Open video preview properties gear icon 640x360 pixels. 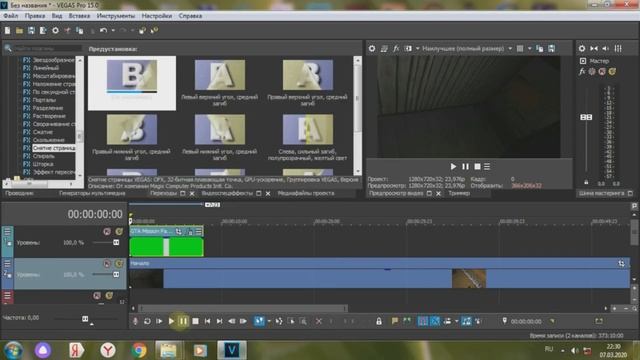(x=372, y=49)
